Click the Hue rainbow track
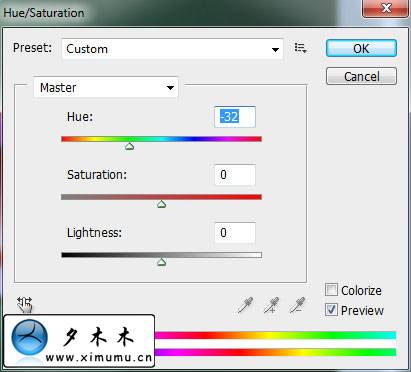The width and height of the screenshot is (411, 372). tap(162, 139)
